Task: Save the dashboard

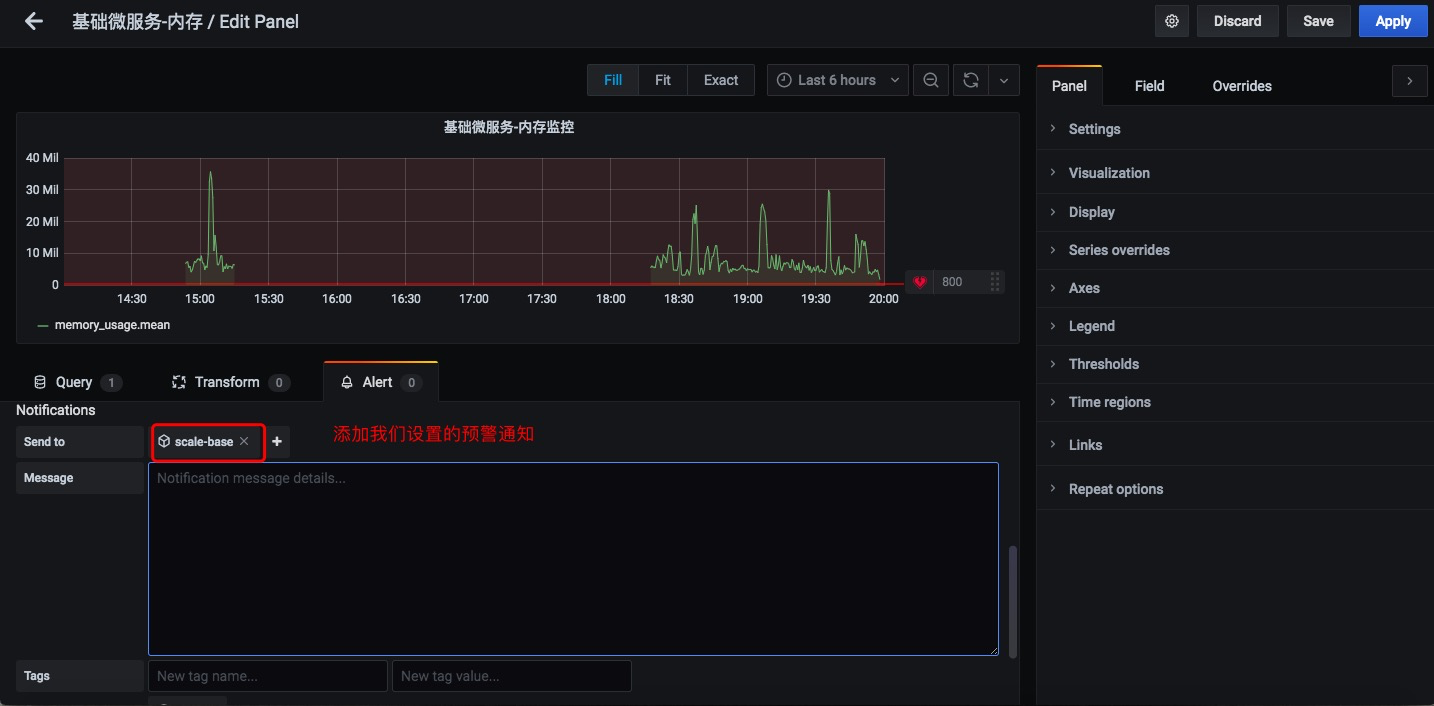Action: pyautogui.click(x=1318, y=21)
